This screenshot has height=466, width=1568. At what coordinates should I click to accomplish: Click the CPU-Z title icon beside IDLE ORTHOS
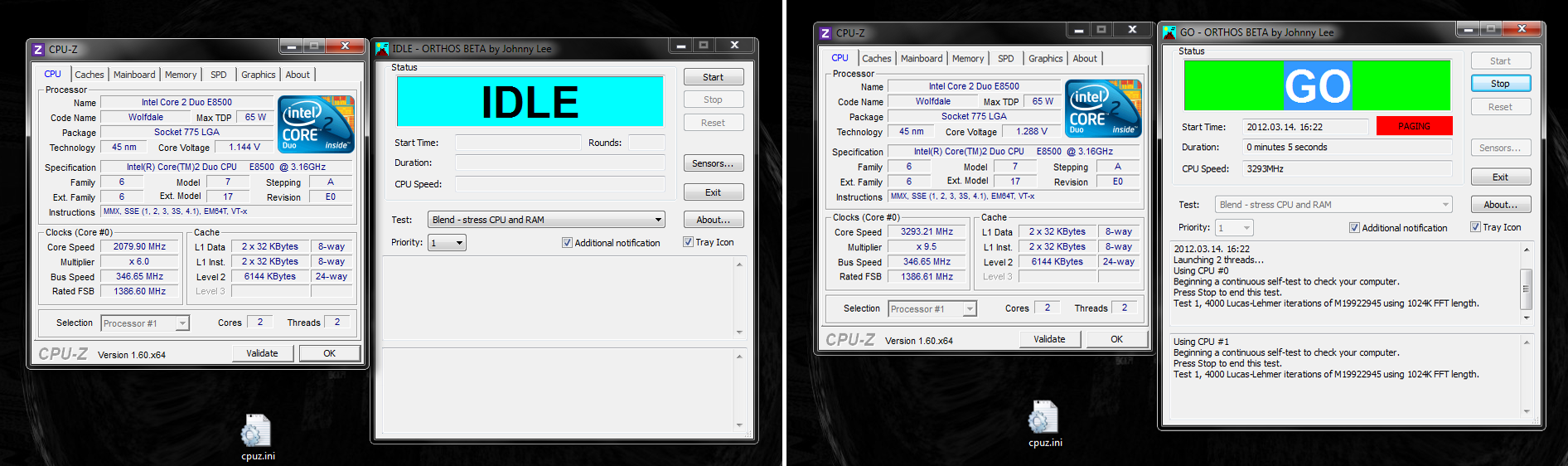coord(38,49)
